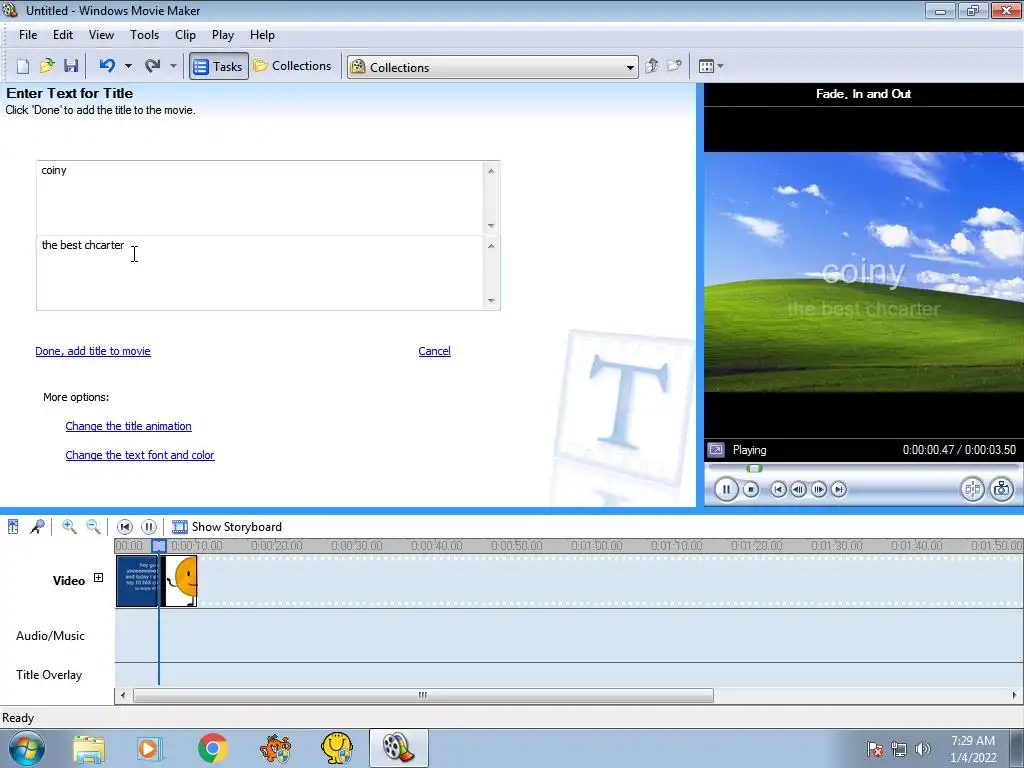The width and height of the screenshot is (1024, 768).
Task: Narrate timeline microphone icon
Action: 37,526
